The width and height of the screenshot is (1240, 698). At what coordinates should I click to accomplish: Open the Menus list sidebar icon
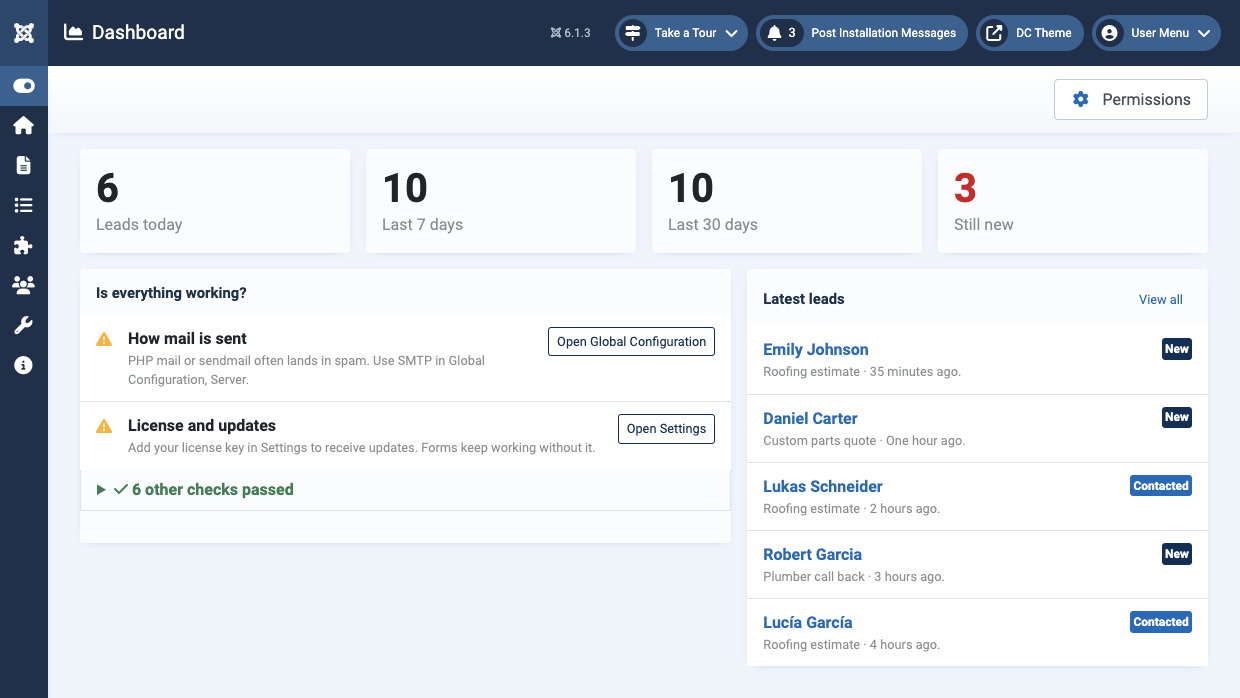tap(24, 205)
